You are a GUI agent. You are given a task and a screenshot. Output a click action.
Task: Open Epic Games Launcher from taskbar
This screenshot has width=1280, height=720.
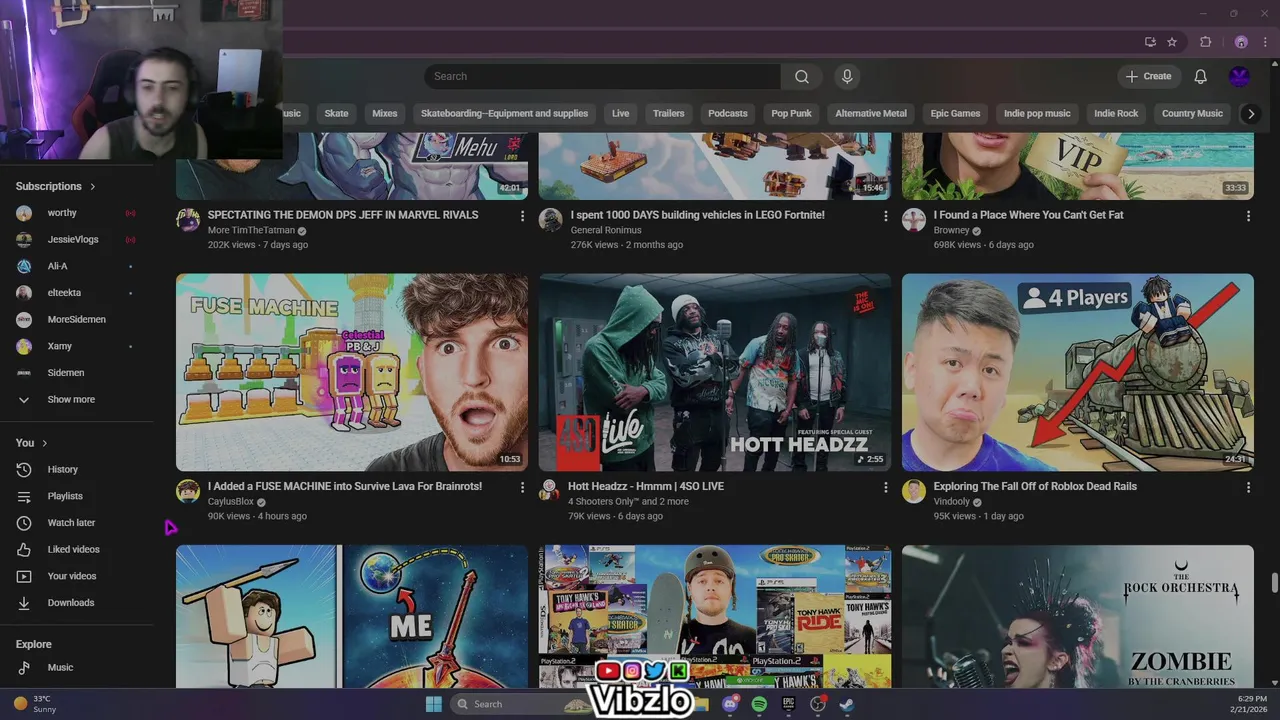(788, 704)
